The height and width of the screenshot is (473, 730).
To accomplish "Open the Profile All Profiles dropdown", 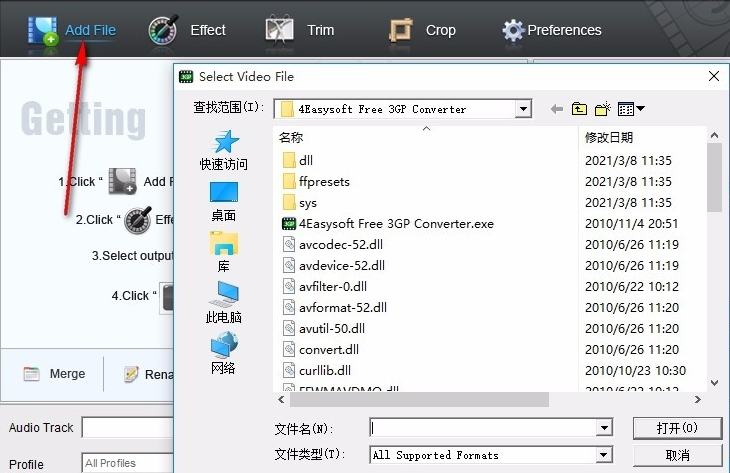I will [128, 463].
